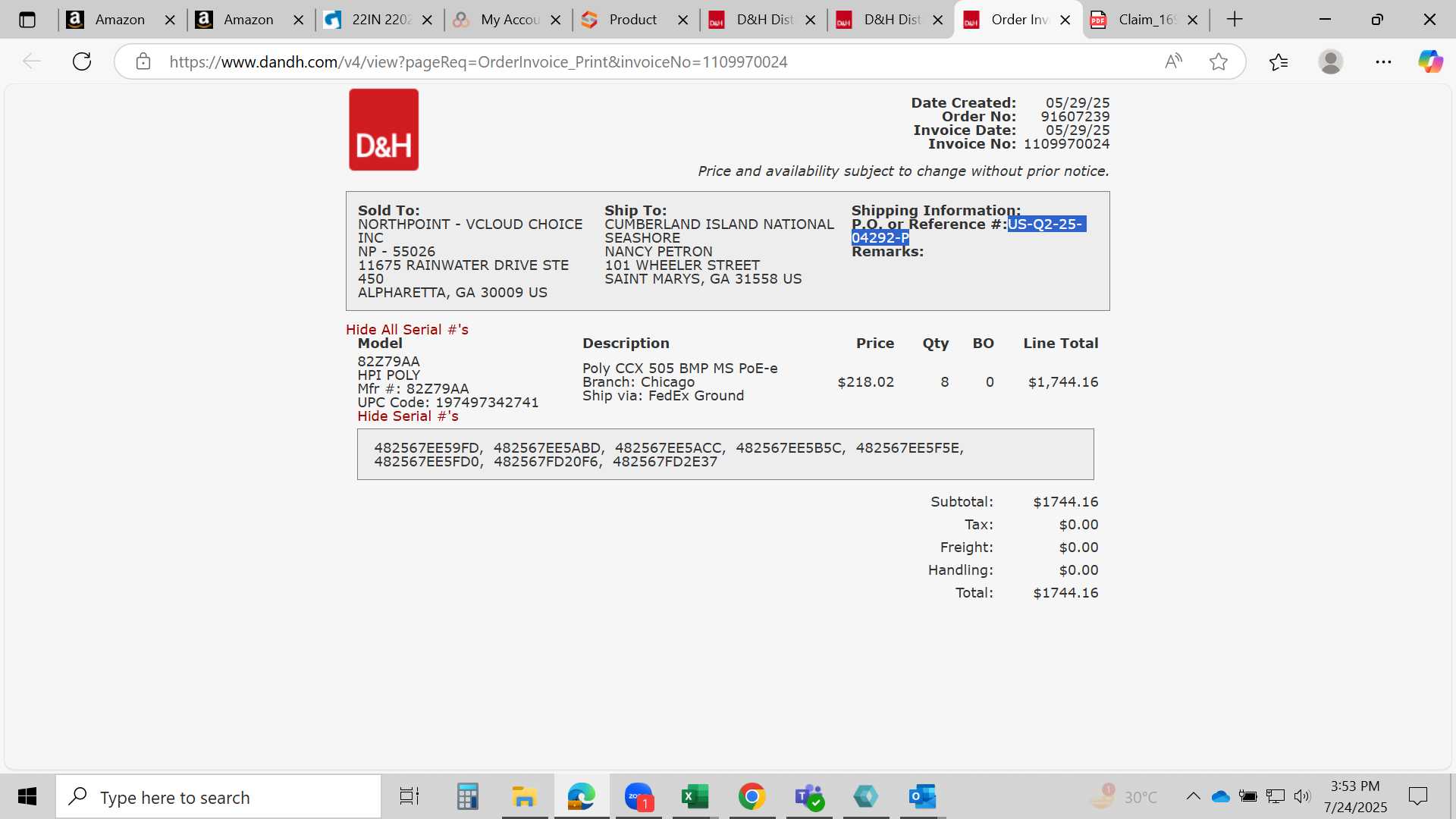Add page to favorites star icon
Screen dimensions: 1456x819
pyautogui.click(x=1219, y=61)
